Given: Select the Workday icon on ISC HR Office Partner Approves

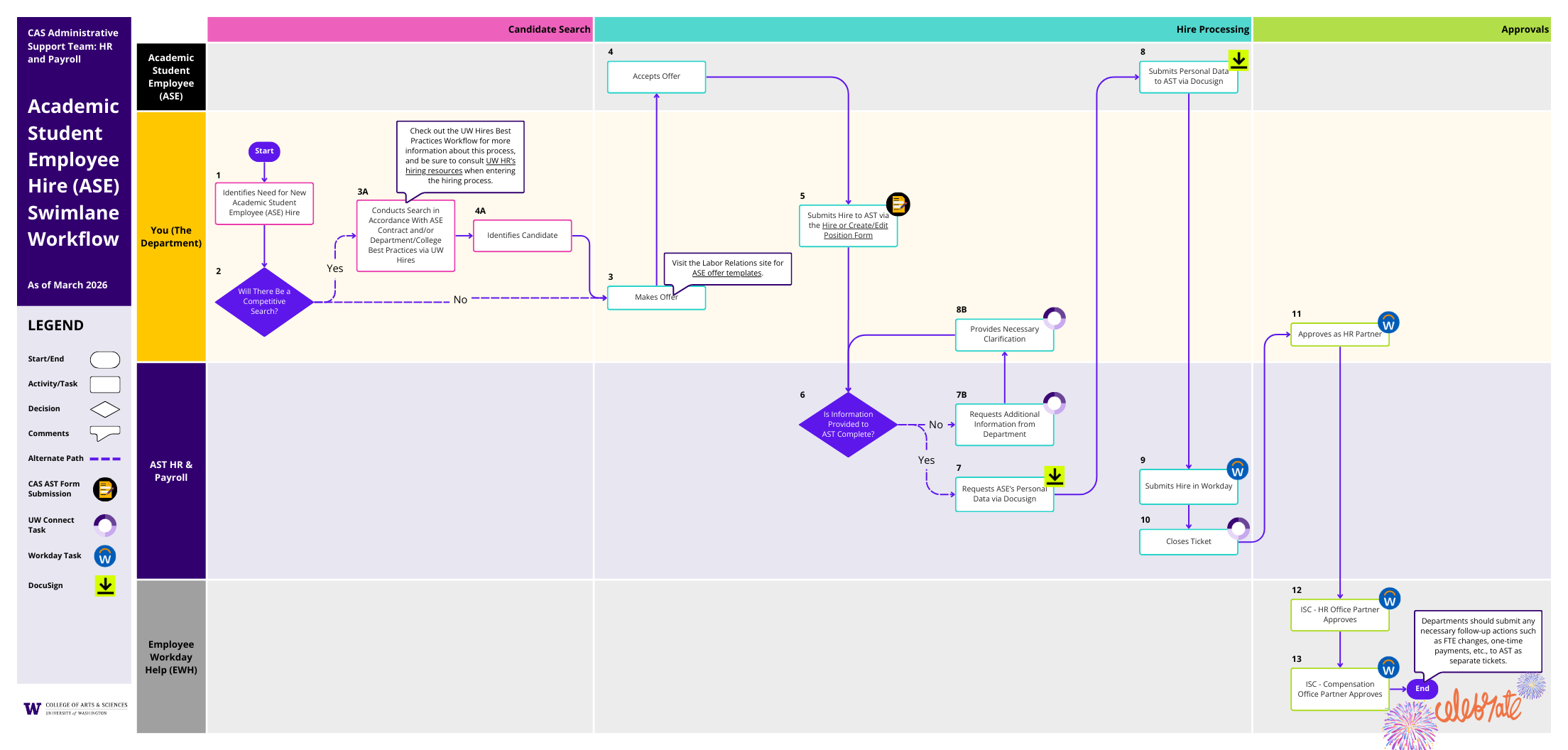Looking at the screenshot, I should coord(1388,599).
